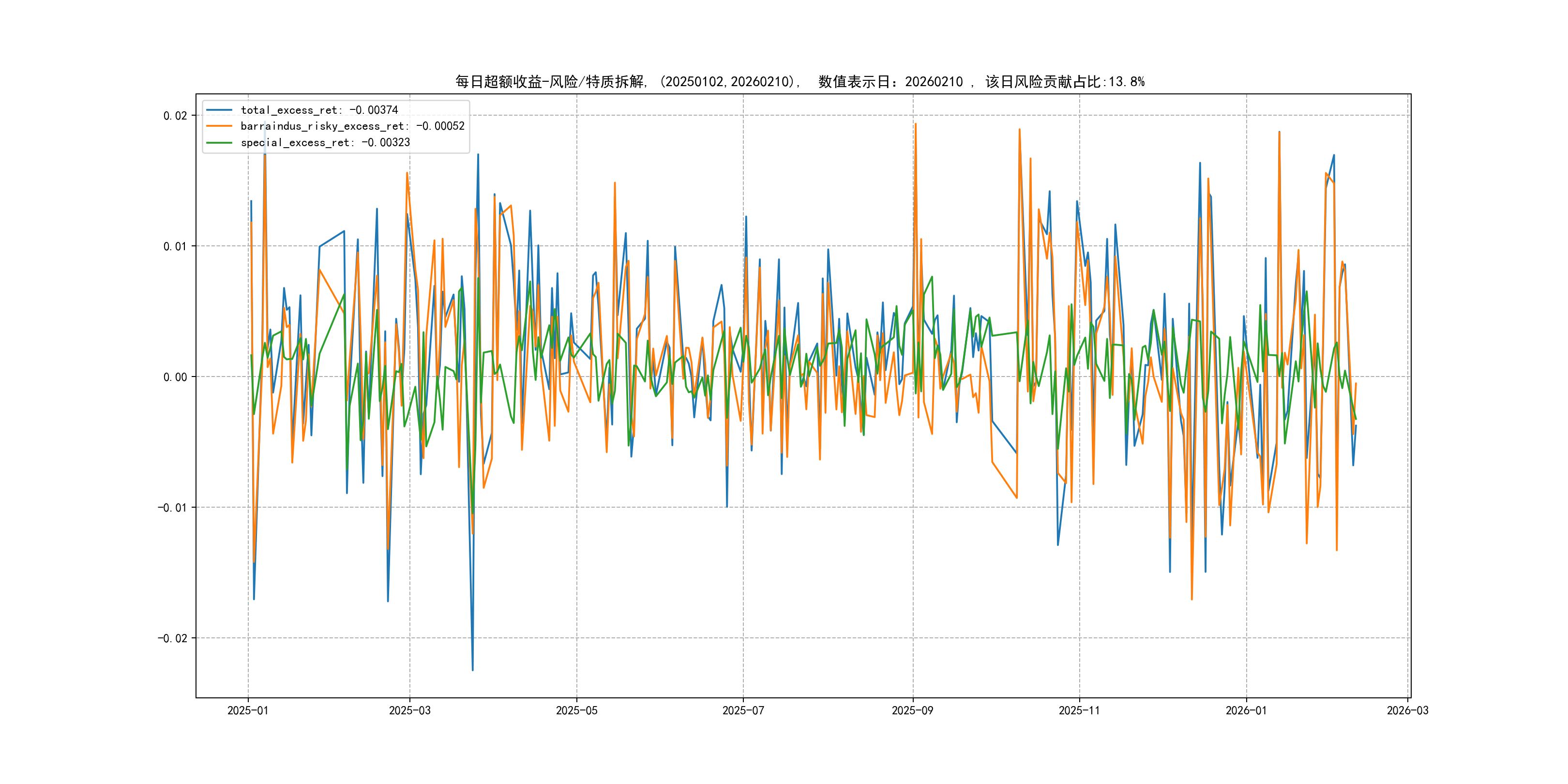The width and height of the screenshot is (1568, 784).
Task: Click the -0.01 y-axis tick label
Action: [172, 508]
